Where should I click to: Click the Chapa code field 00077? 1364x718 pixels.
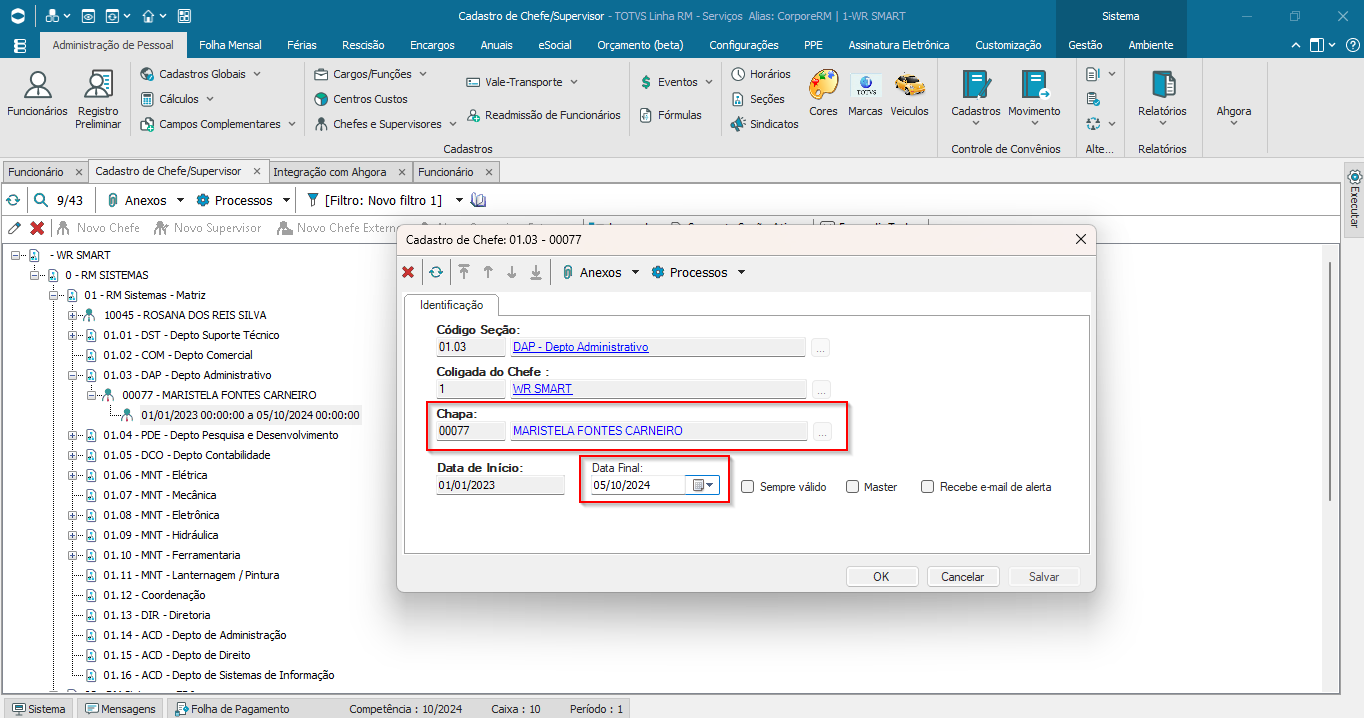point(471,431)
